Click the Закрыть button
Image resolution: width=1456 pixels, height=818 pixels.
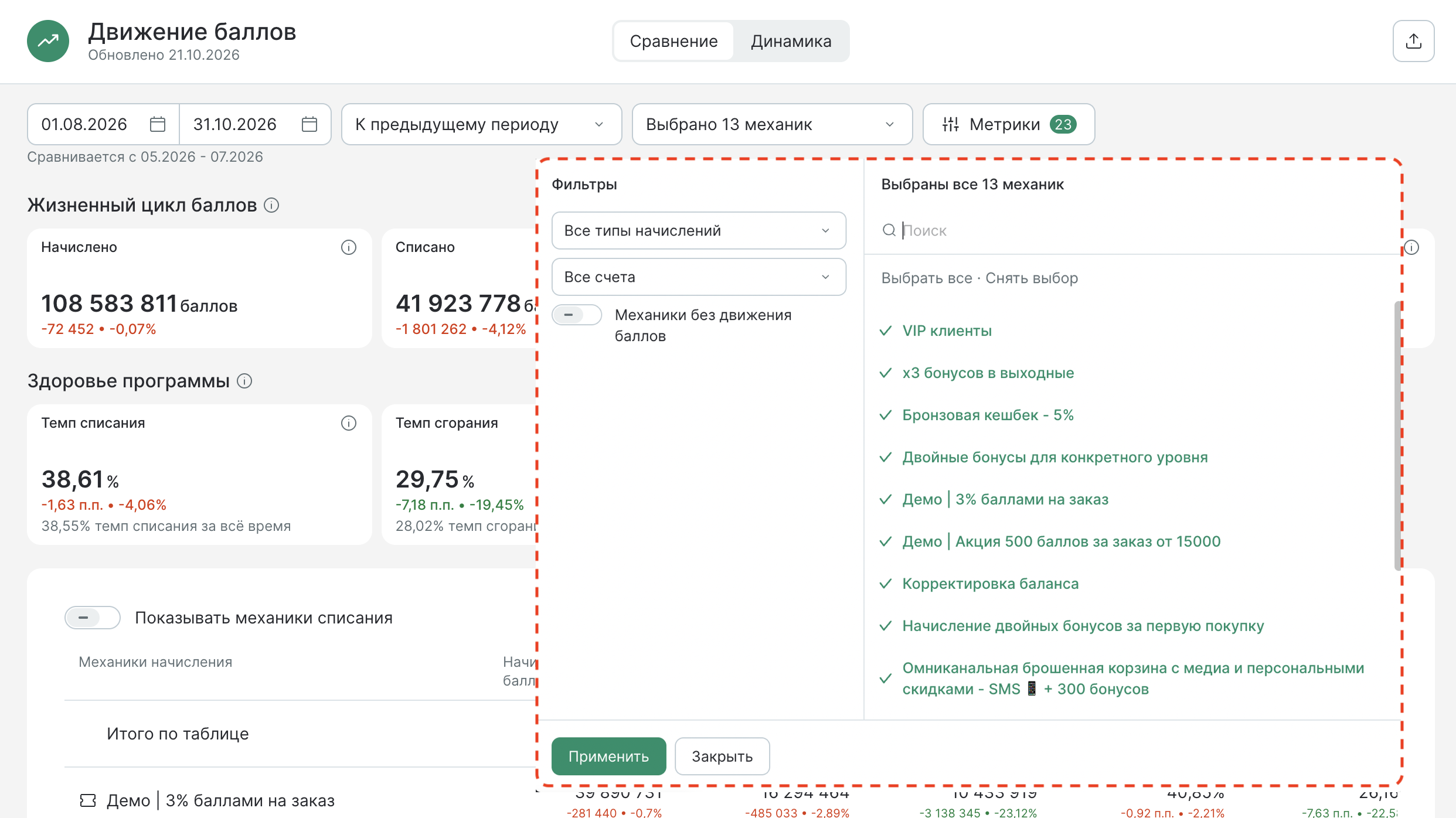coord(722,756)
